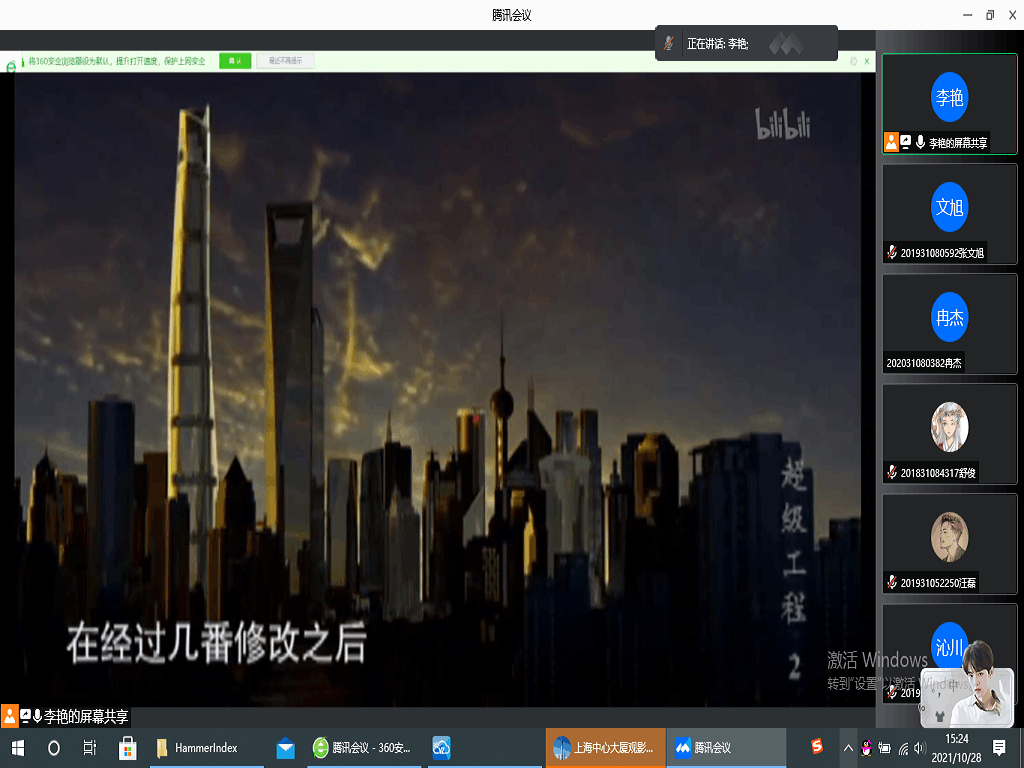Close the 360 browser notification banner
The height and width of the screenshot is (768, 1024).
[866, 61]
